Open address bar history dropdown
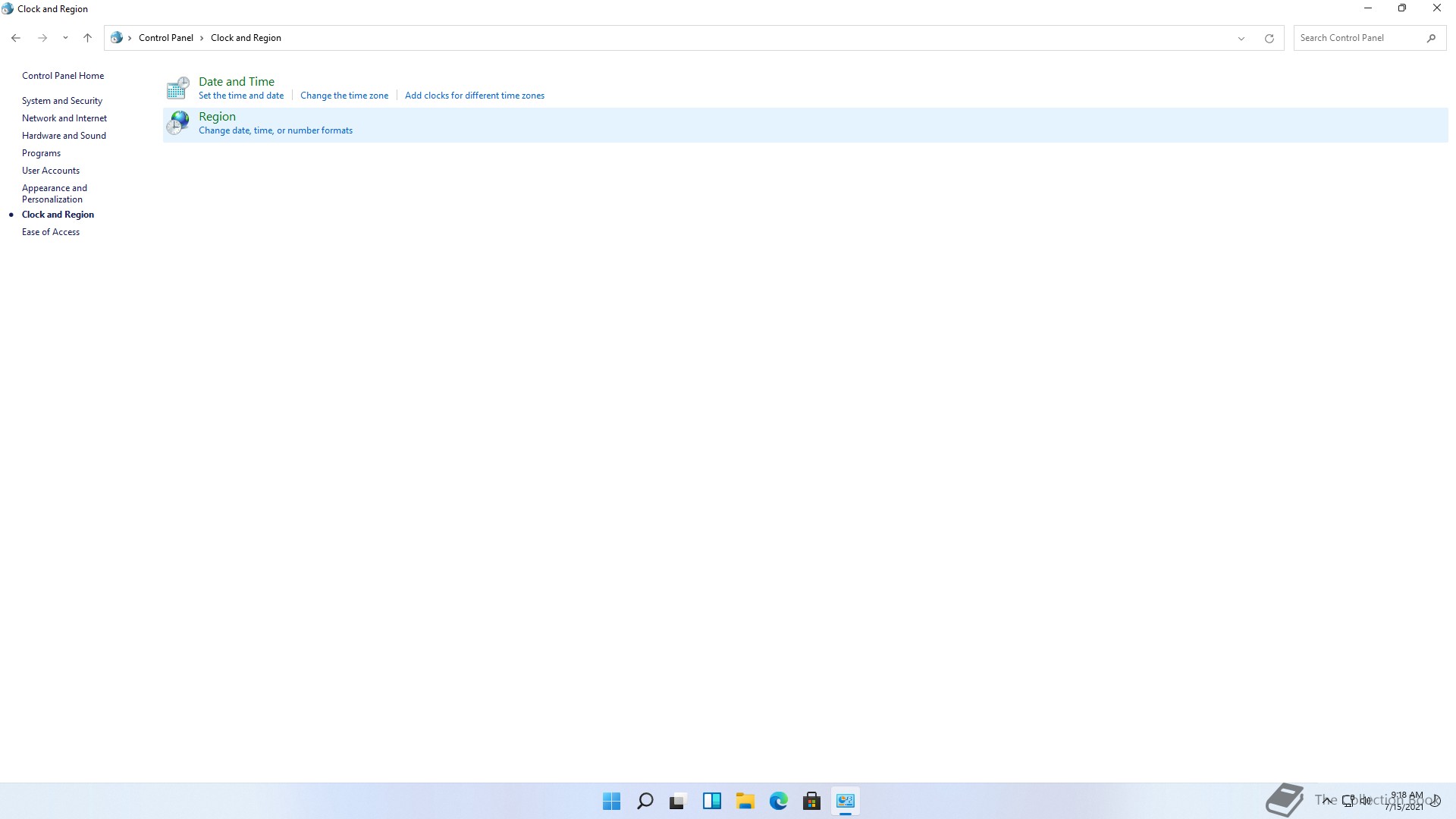 coord(1241,38)
